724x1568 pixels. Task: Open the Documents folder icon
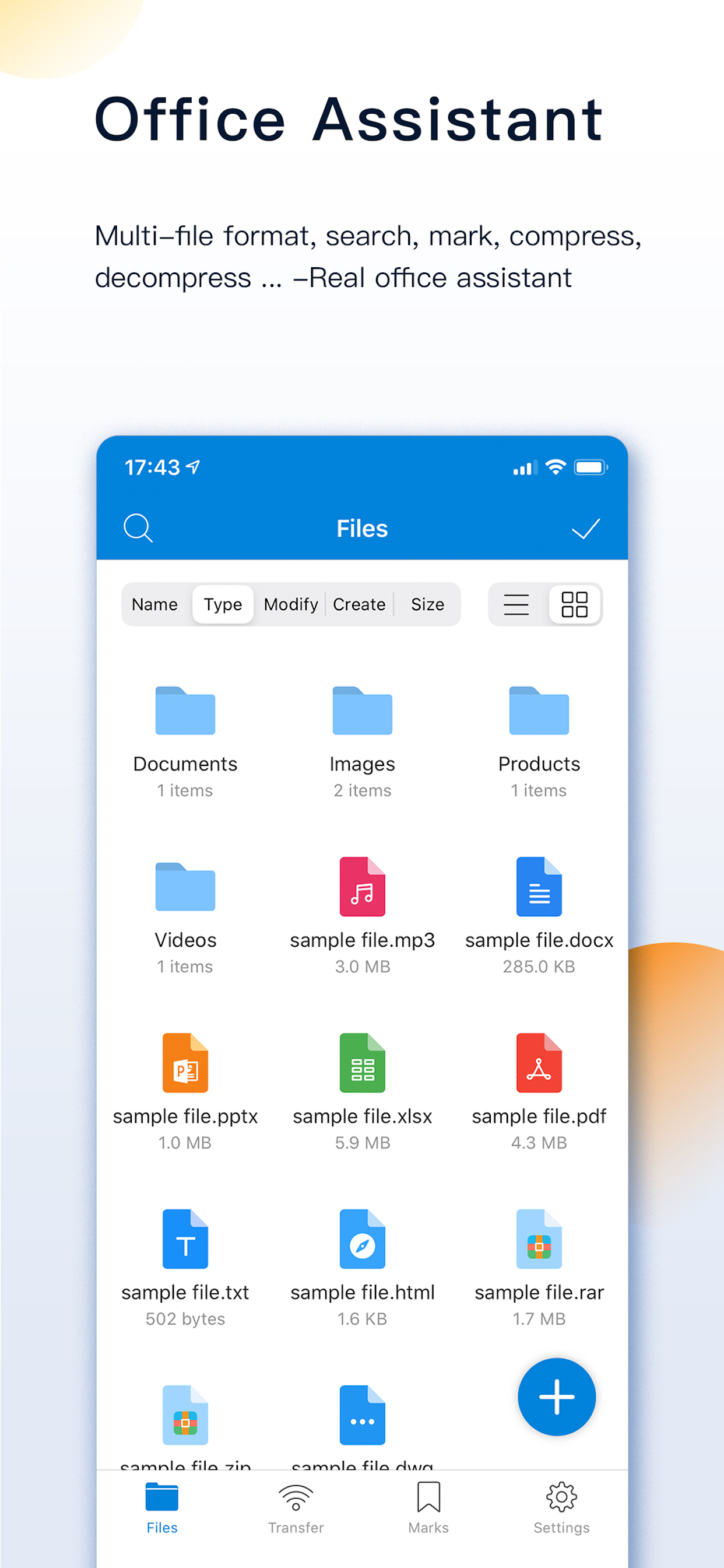[185, 710]
